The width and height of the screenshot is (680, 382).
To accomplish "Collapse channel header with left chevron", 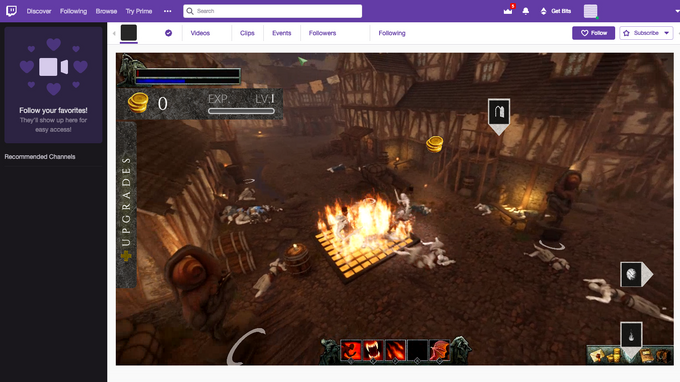I will click(114, 33).
